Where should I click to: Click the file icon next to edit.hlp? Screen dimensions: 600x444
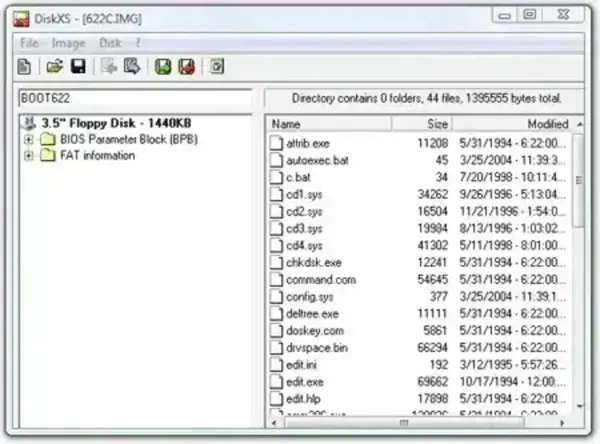(x=276, y=399)
